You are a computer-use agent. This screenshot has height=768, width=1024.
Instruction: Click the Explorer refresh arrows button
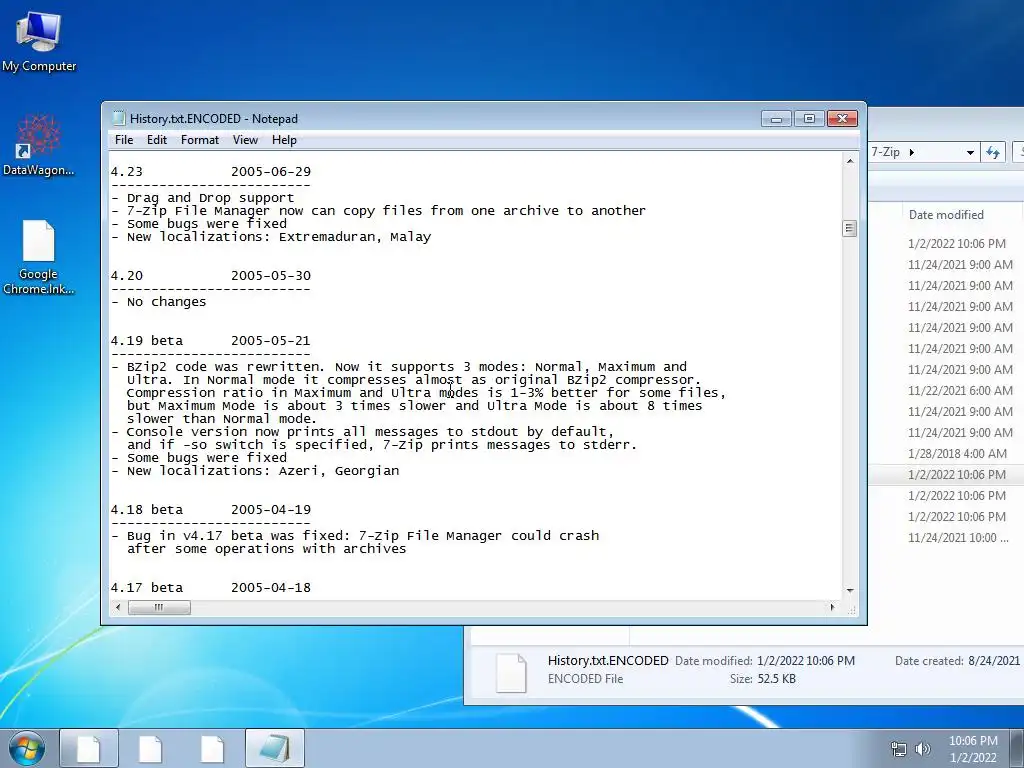pyautogui.click(x=993, y=152)
